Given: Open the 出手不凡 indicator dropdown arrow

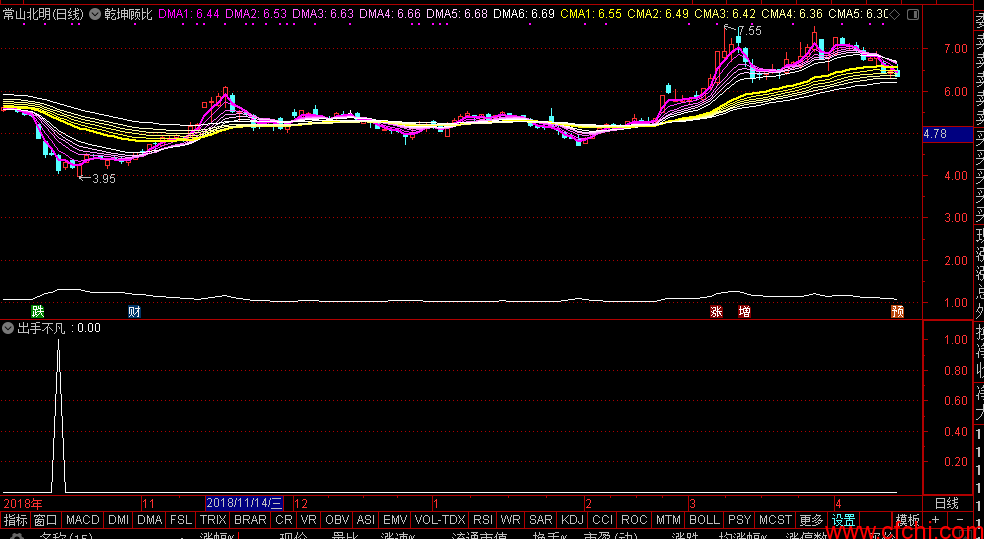Looking at the screenshot, I should (8, 328).
